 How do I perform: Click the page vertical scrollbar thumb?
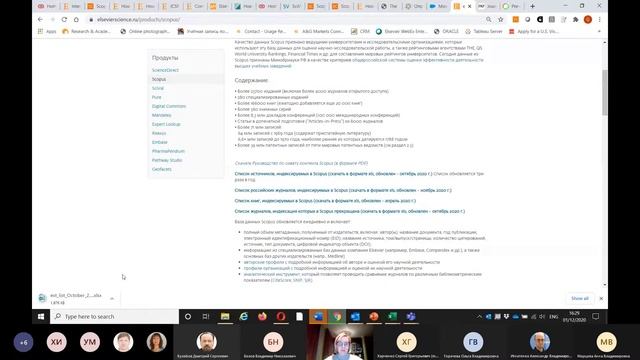pos(604,92)
